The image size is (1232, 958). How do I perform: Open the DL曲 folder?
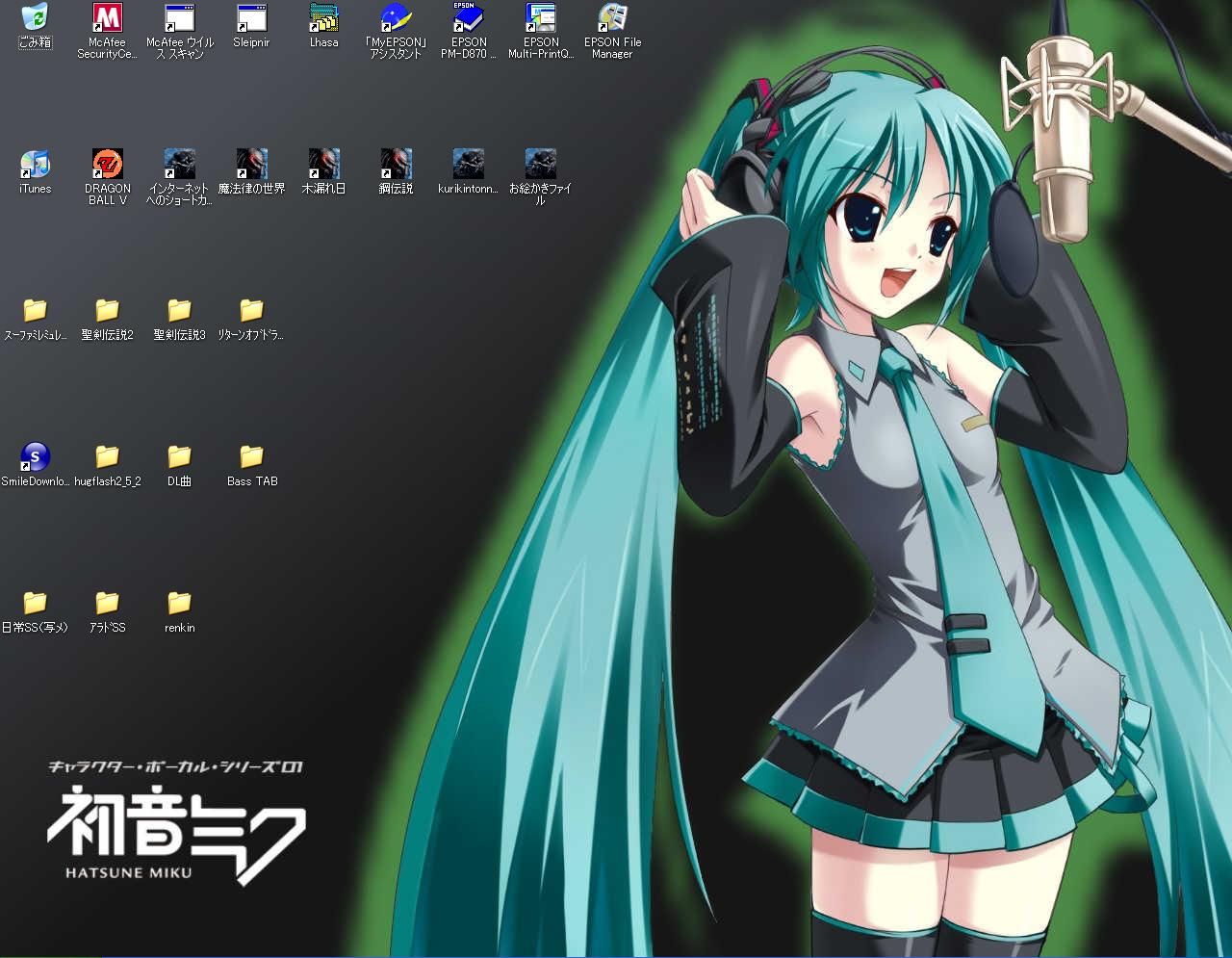tap(180, 465)
